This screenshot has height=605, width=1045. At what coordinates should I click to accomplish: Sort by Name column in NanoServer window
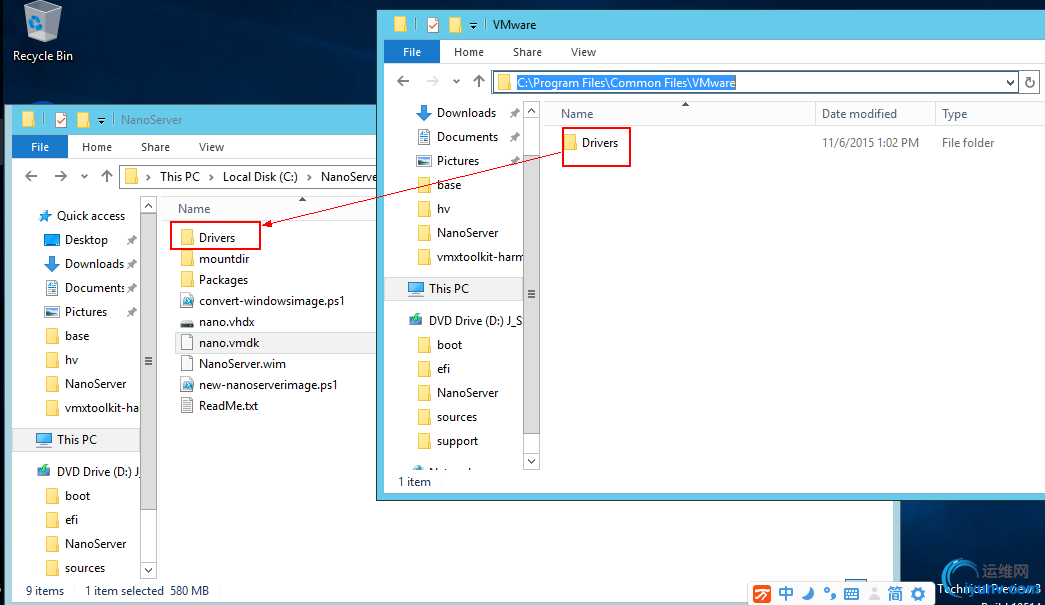coord(269,209)
